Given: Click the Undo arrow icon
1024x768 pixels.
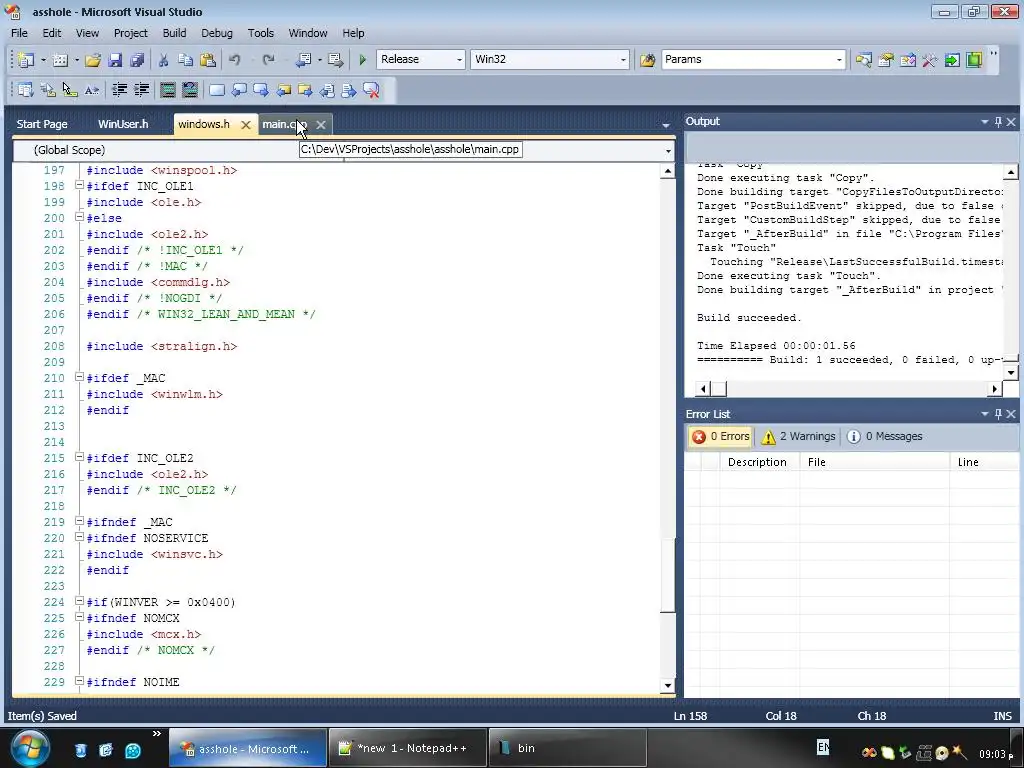Looking at the screenshot, I should (x=234, y=60).
